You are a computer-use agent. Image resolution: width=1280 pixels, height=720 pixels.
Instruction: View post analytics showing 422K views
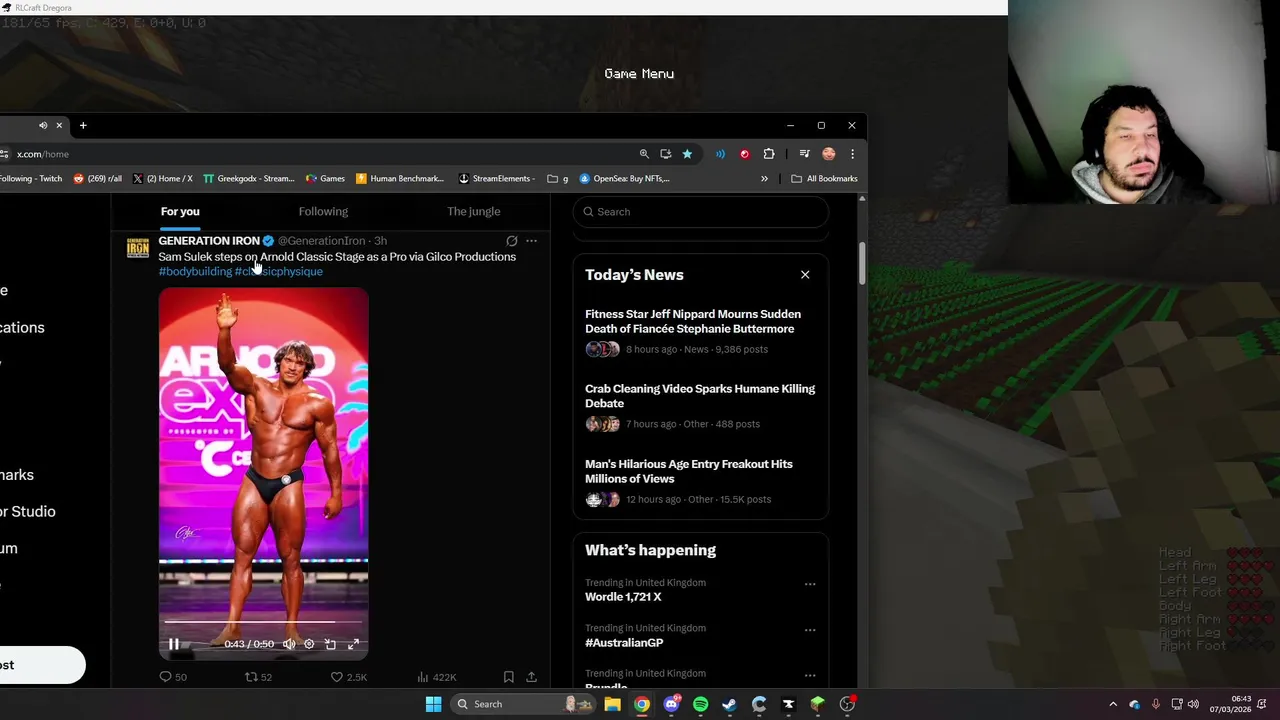(x=436, y=677)
